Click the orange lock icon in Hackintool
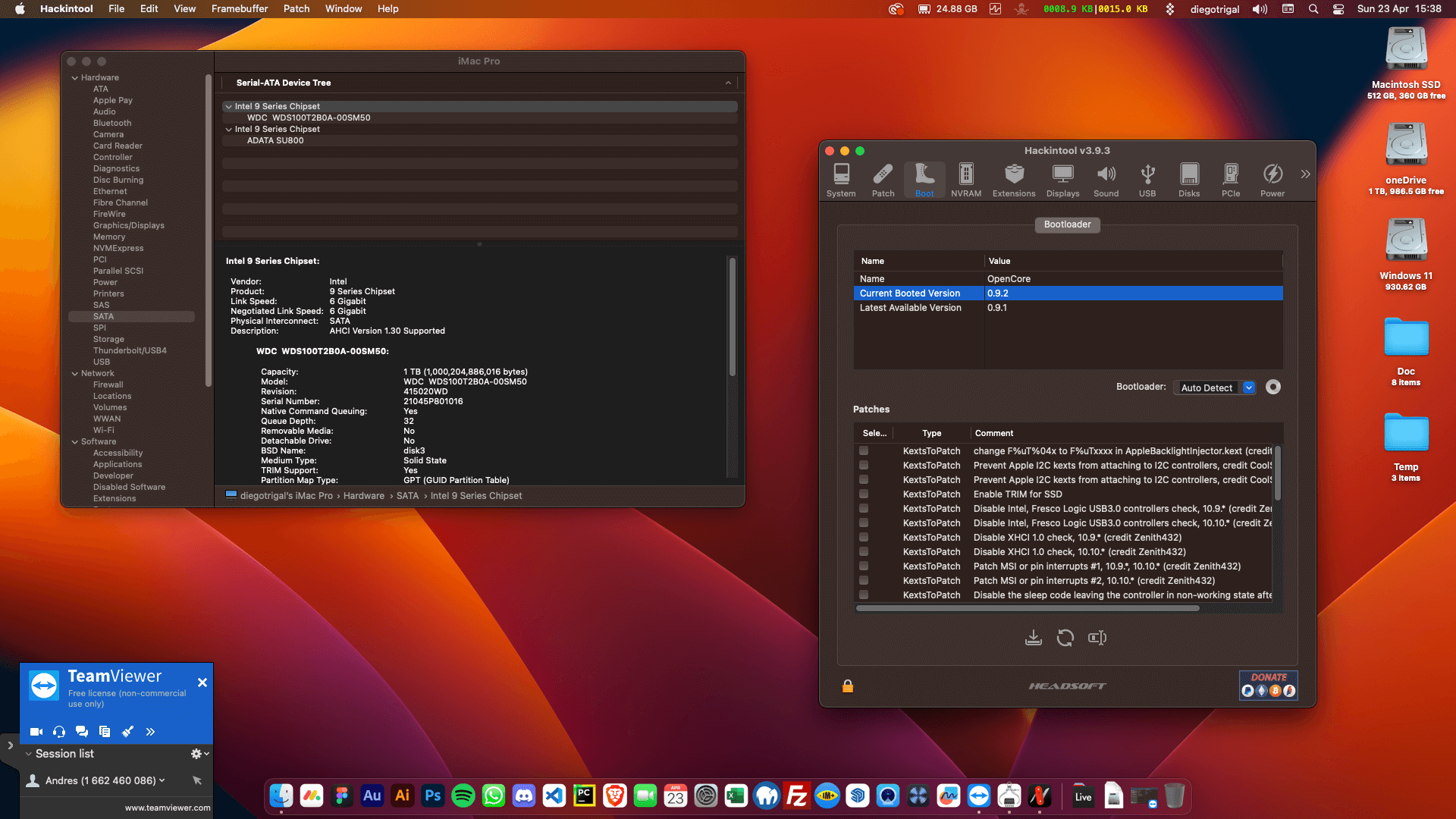Screen dimensions: 1456x819 pos(848,686)
